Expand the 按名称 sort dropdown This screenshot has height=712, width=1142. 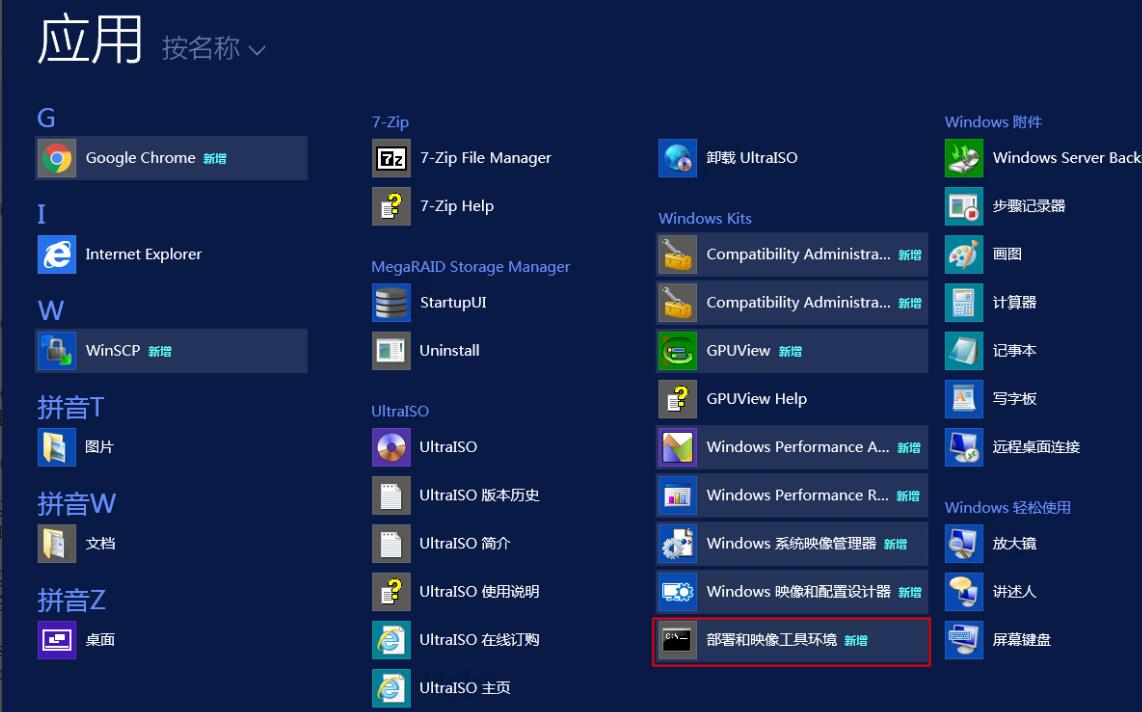click(x=213, y=49)
